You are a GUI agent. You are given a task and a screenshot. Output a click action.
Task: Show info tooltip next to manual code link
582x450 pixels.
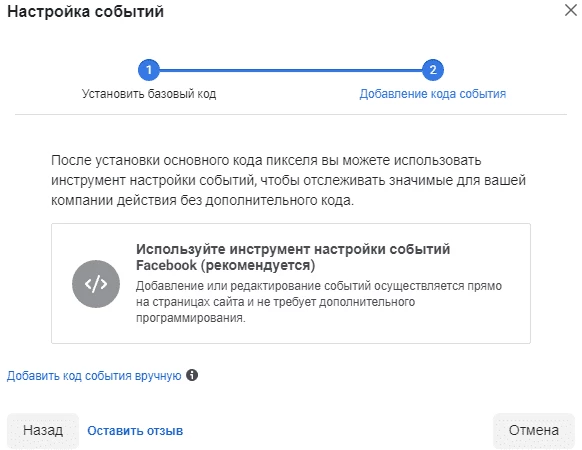[x=192, y=375]
